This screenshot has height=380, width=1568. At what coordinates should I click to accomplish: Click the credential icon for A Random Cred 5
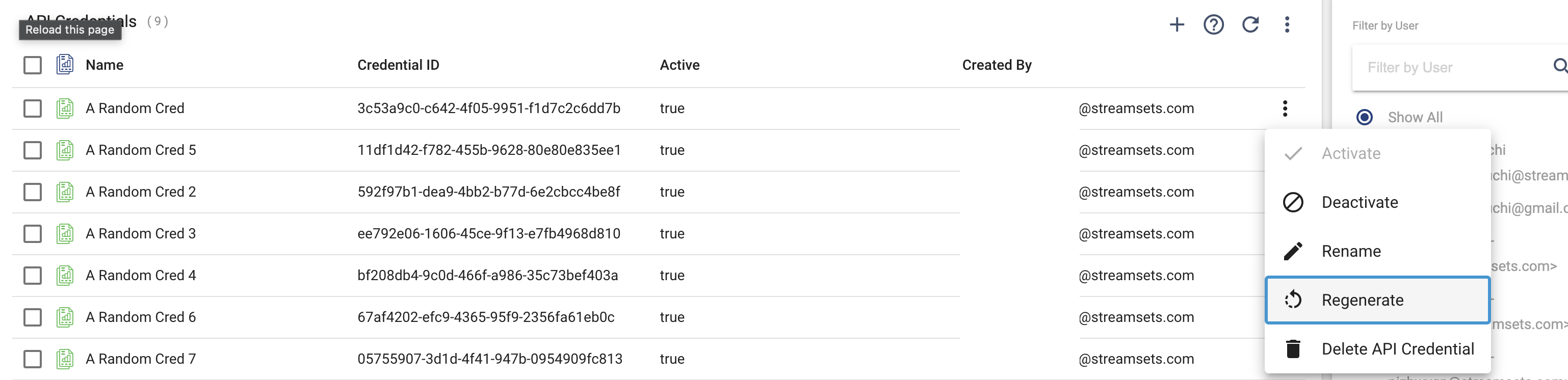65,150
